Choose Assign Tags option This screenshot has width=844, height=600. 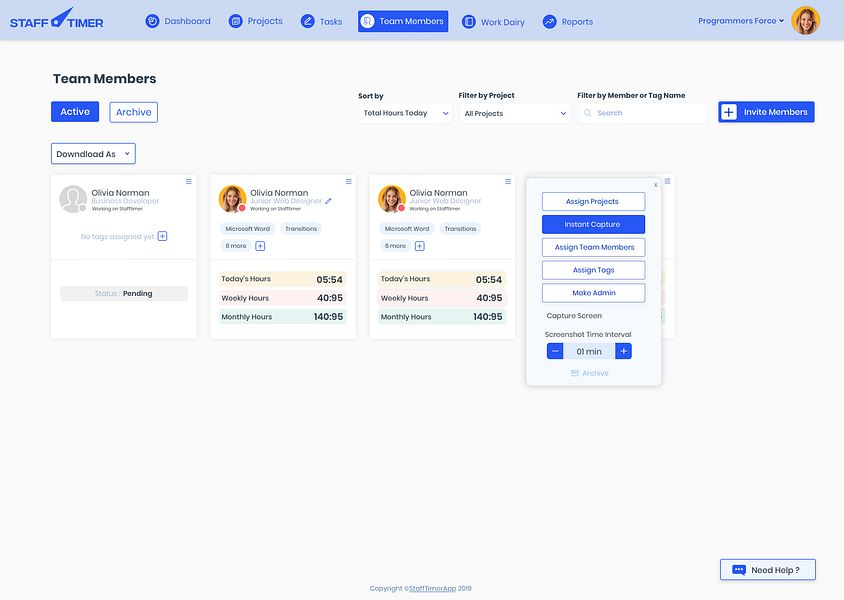pyautogui.click(x=593, y=270)
